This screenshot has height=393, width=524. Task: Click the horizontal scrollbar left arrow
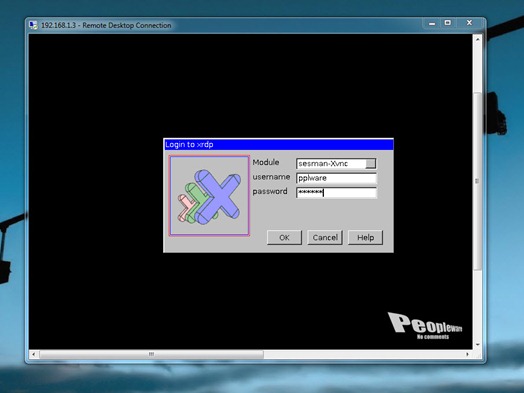(33, 354)
